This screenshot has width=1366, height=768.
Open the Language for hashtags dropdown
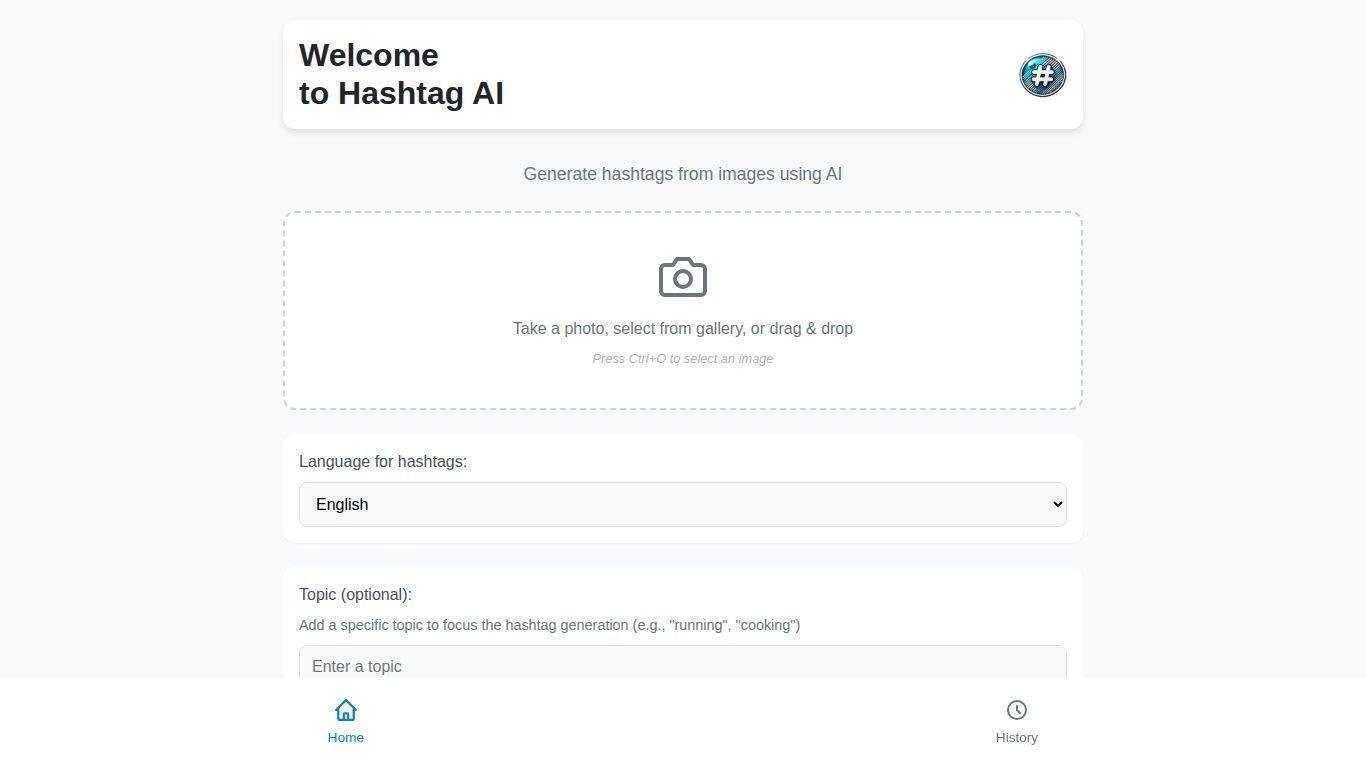pos(682,504)
